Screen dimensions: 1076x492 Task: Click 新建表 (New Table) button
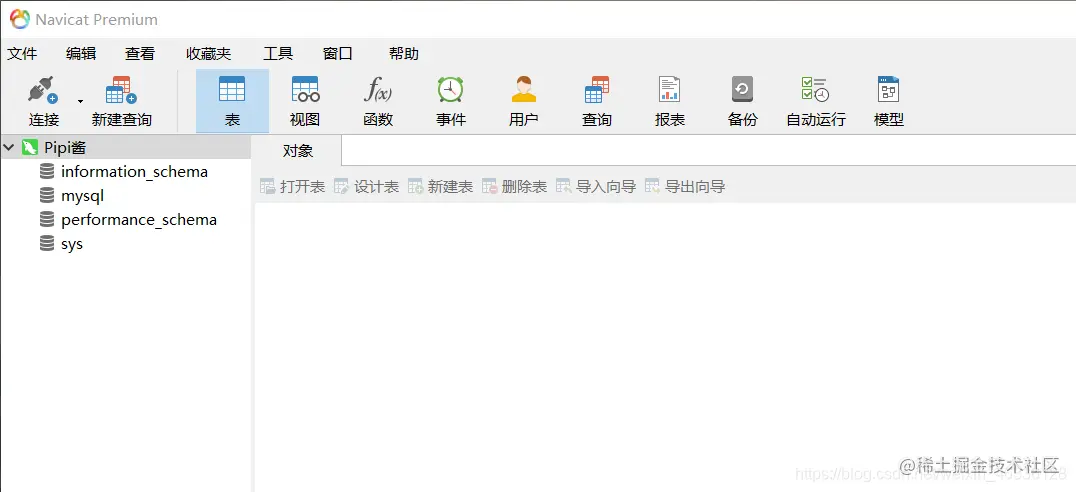441,187
